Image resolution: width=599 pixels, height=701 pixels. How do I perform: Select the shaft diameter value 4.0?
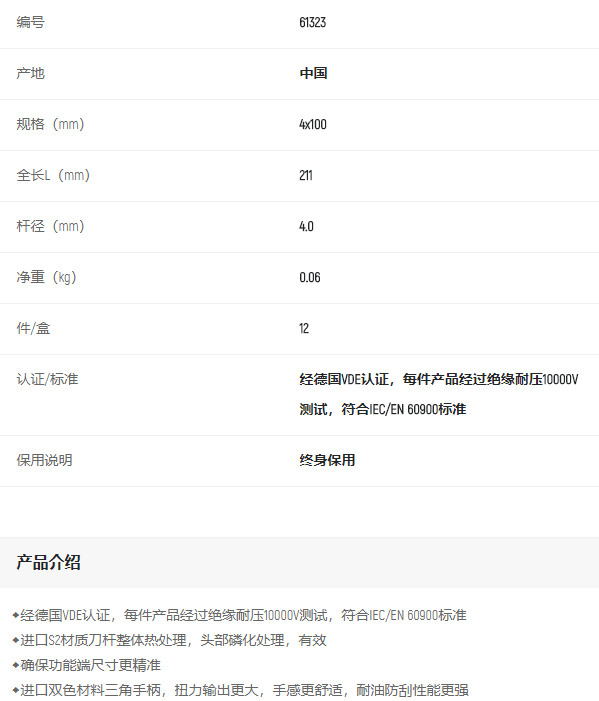306,226
